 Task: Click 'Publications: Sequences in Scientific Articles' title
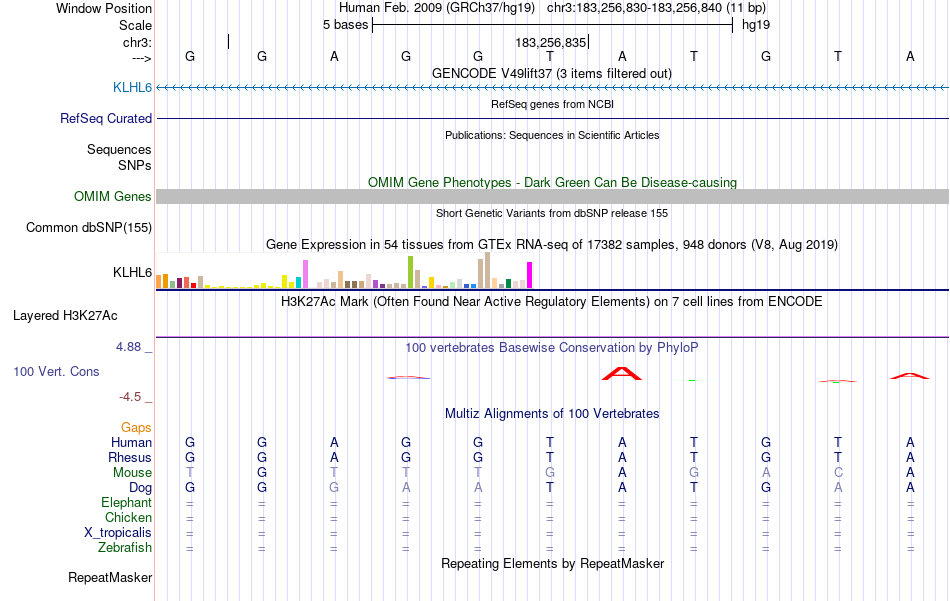pos(552,135)
